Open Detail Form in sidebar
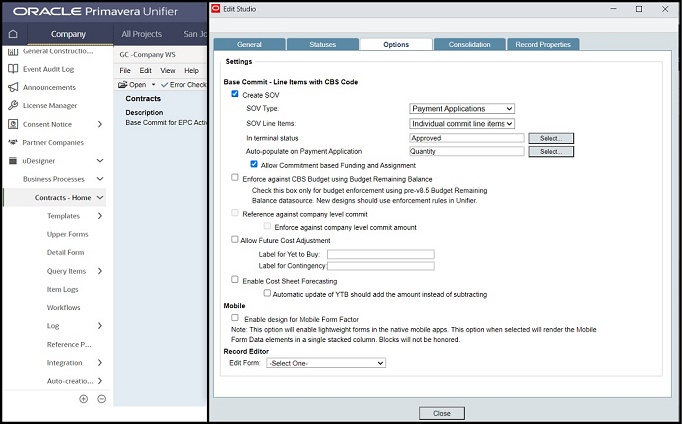683x424 pixels. point(65,252)
